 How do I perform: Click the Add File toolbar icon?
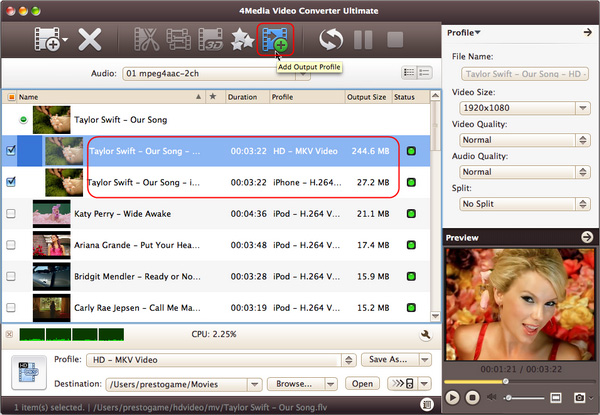45,41
